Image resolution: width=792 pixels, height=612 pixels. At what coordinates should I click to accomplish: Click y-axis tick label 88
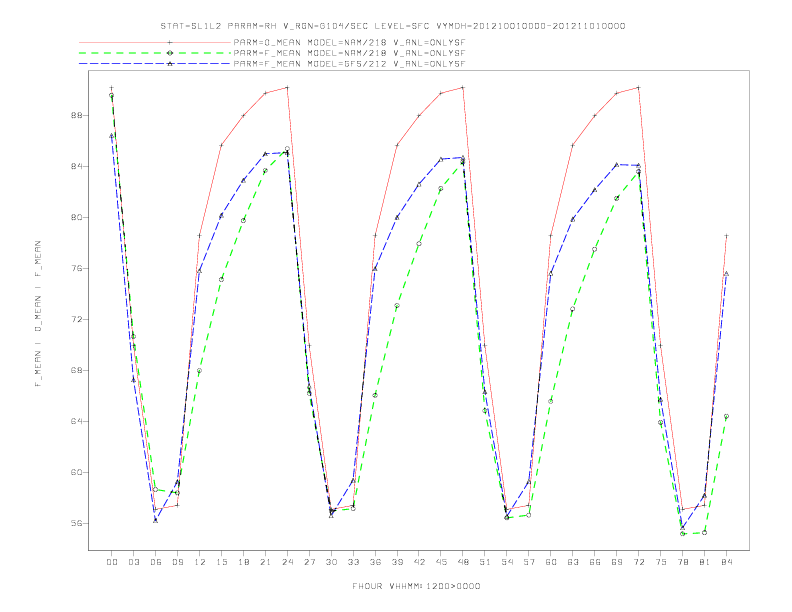76,116
